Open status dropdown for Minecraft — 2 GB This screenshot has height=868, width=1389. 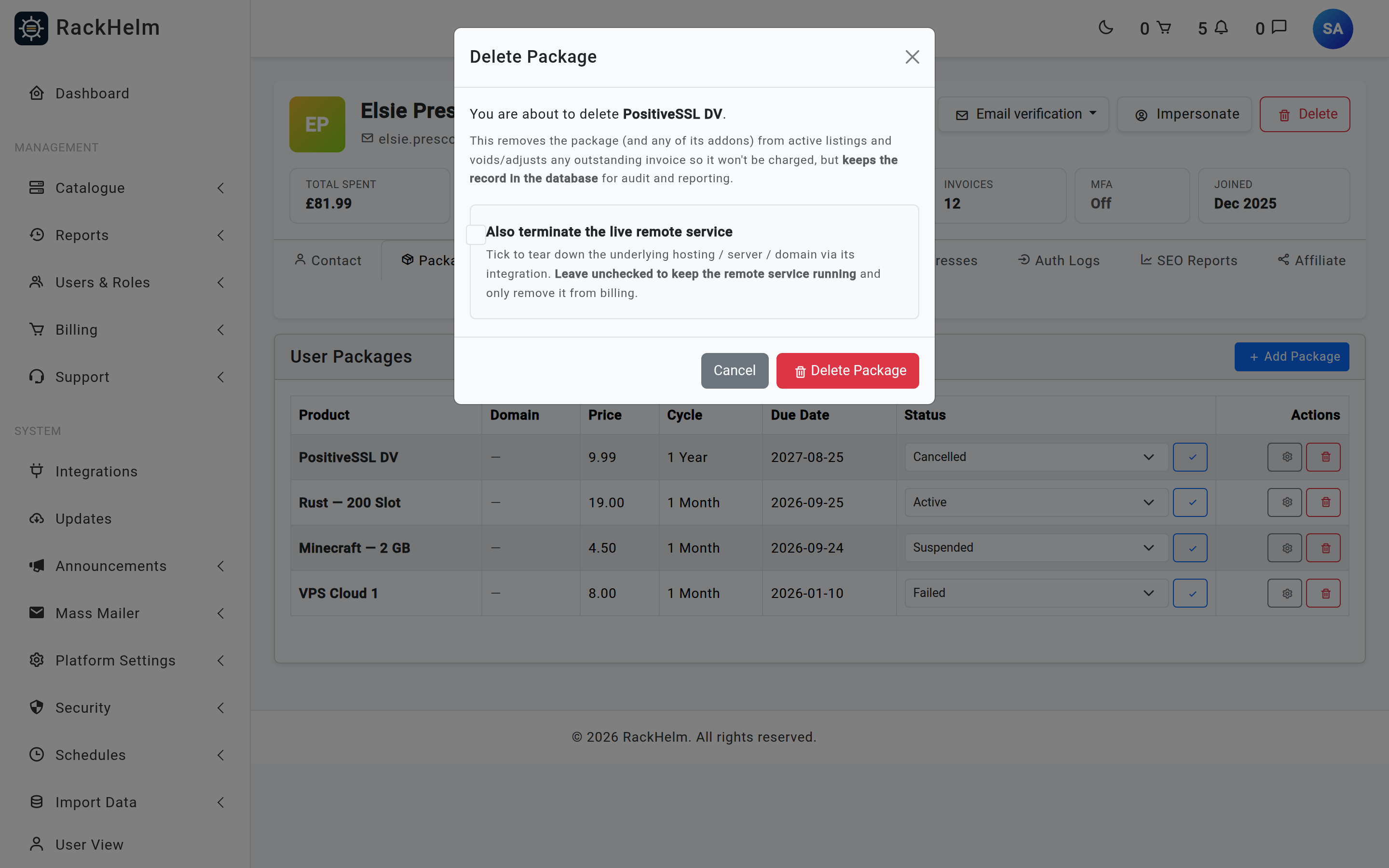pyautogui.click(x=1036, y=548)
